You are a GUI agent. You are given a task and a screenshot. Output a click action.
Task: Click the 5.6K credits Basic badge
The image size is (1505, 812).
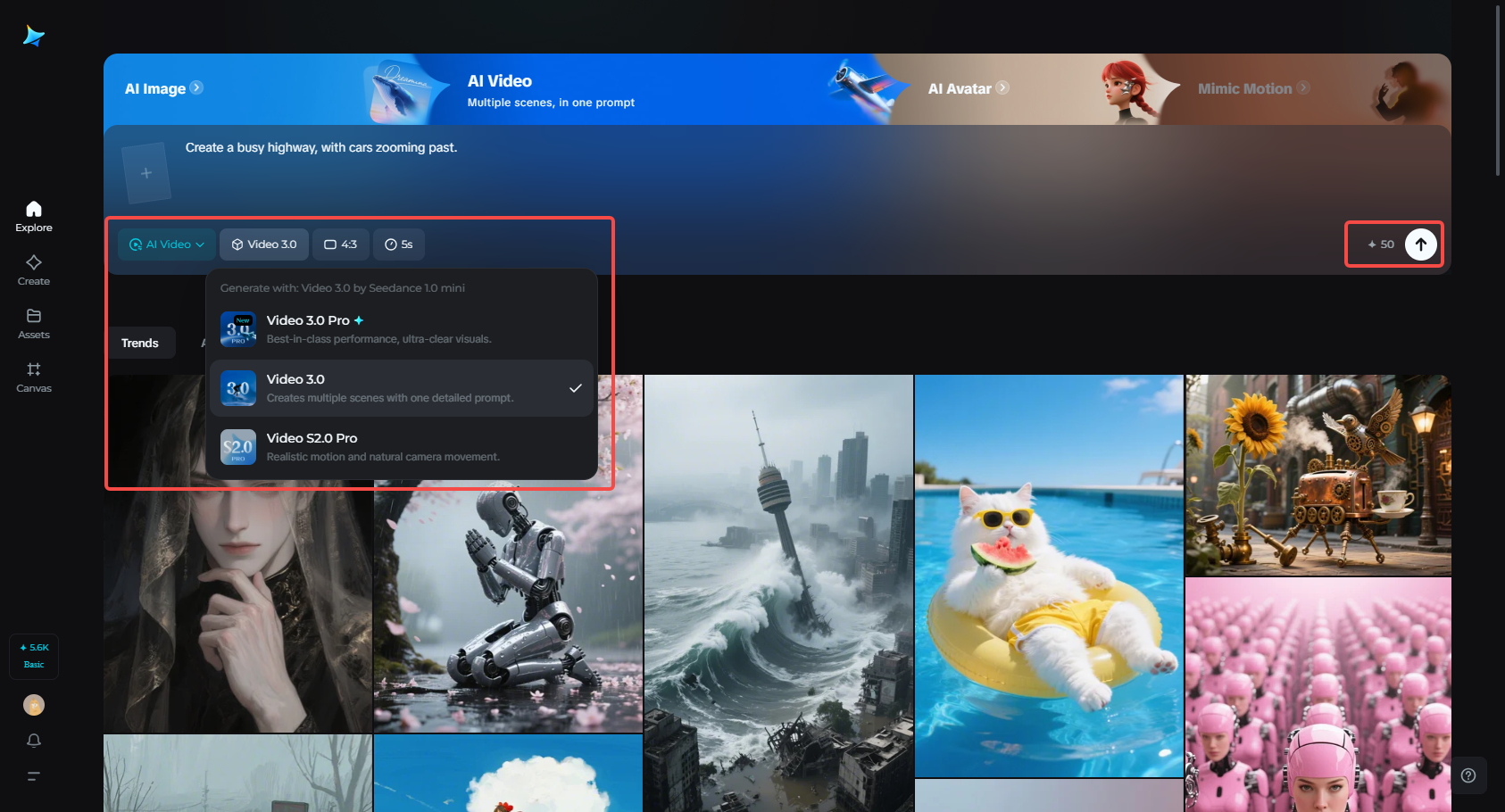(34, 656)
